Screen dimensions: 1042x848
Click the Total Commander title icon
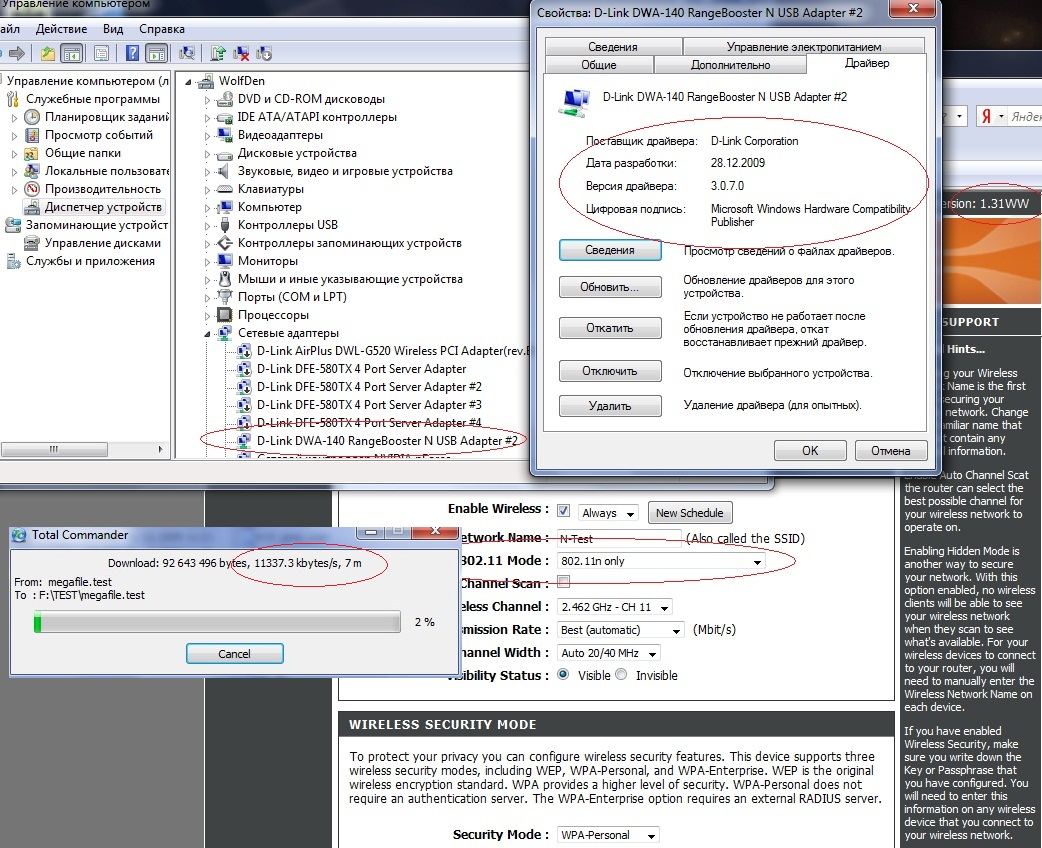point(19,535)
